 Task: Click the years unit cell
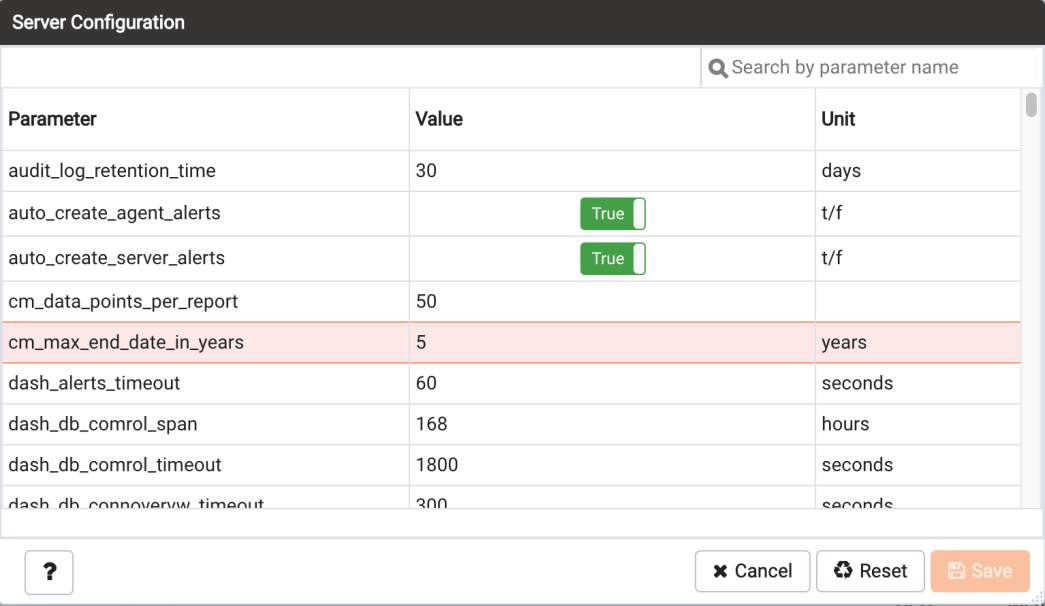coord(918,343)
